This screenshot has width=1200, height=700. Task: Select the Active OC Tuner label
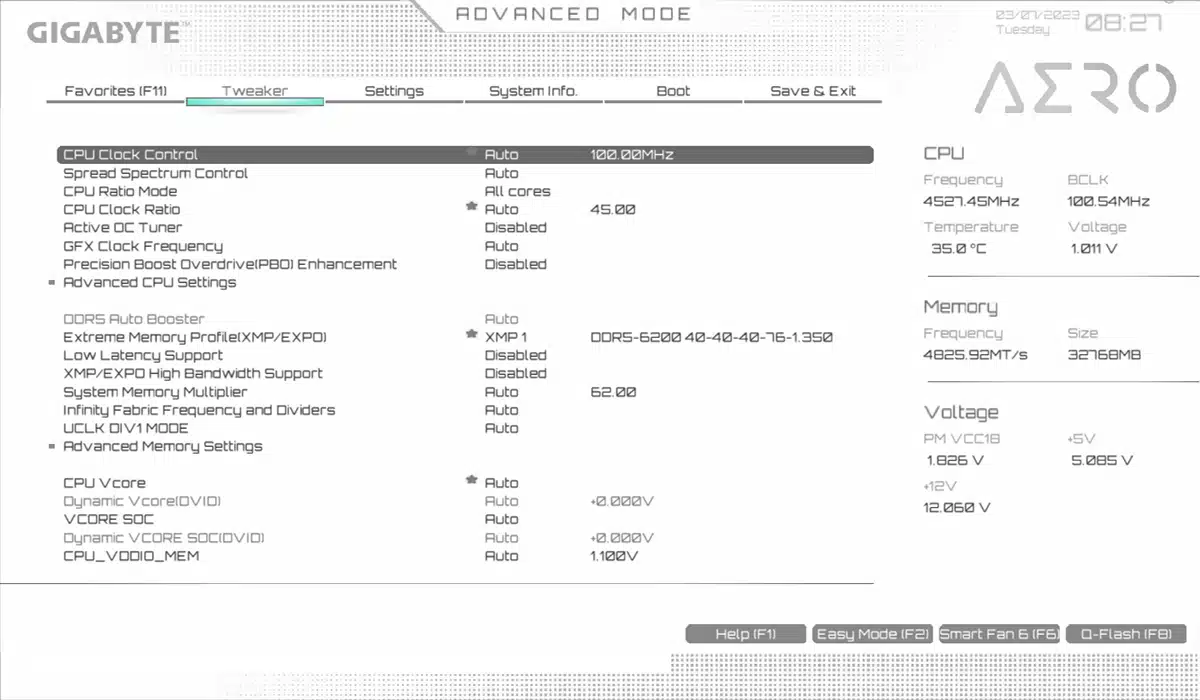click(x=123, y=228)
